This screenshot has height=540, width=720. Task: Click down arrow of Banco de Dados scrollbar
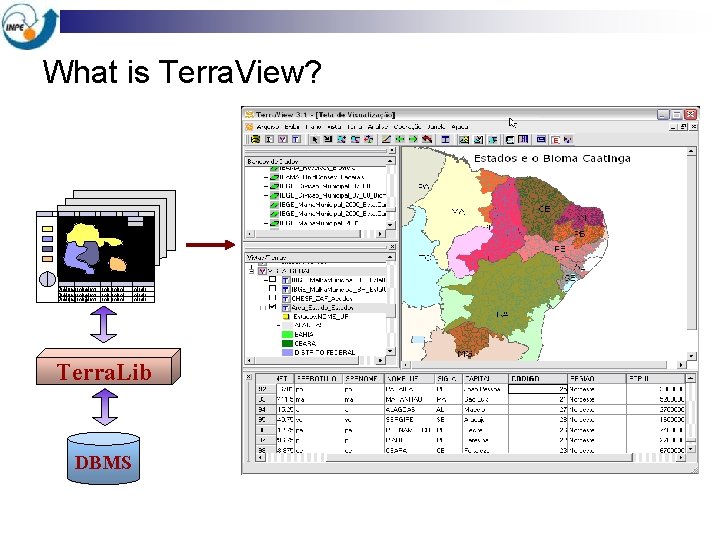click(x=390, y=225)
